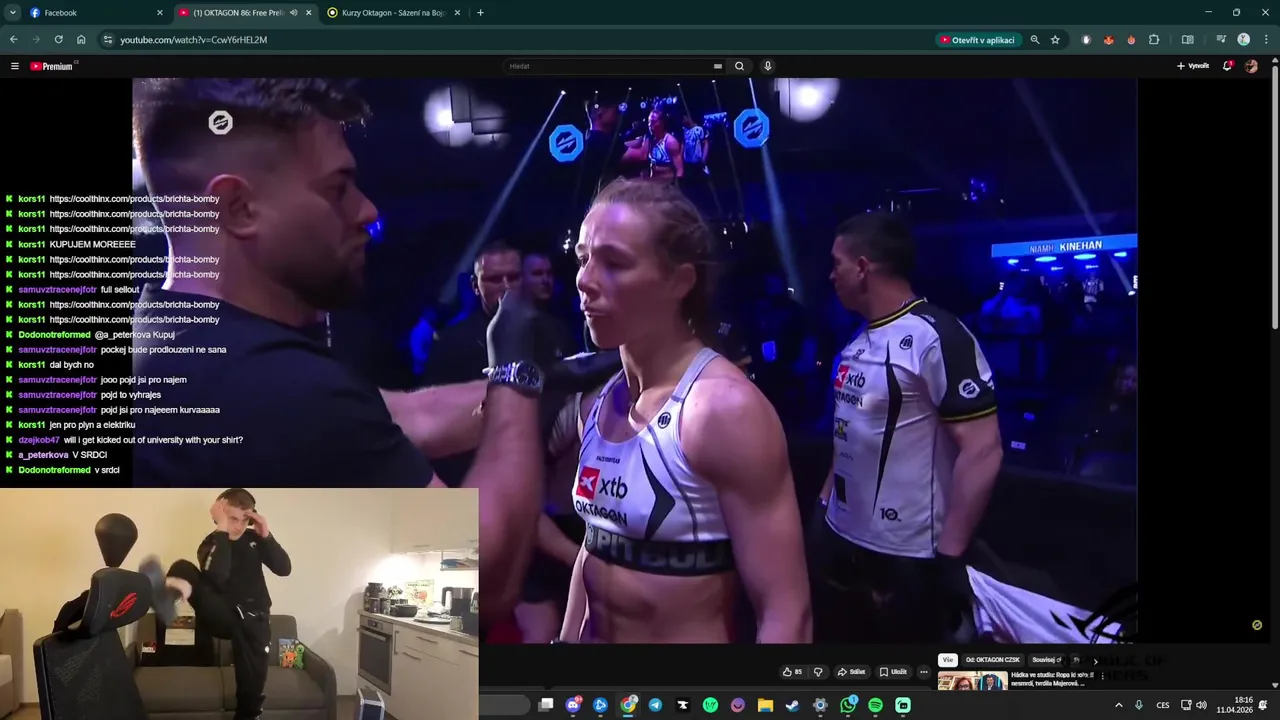Open the zoom magnifier in address bar
Viewport: 1280px width, 720px height.
click(1034, 40)
